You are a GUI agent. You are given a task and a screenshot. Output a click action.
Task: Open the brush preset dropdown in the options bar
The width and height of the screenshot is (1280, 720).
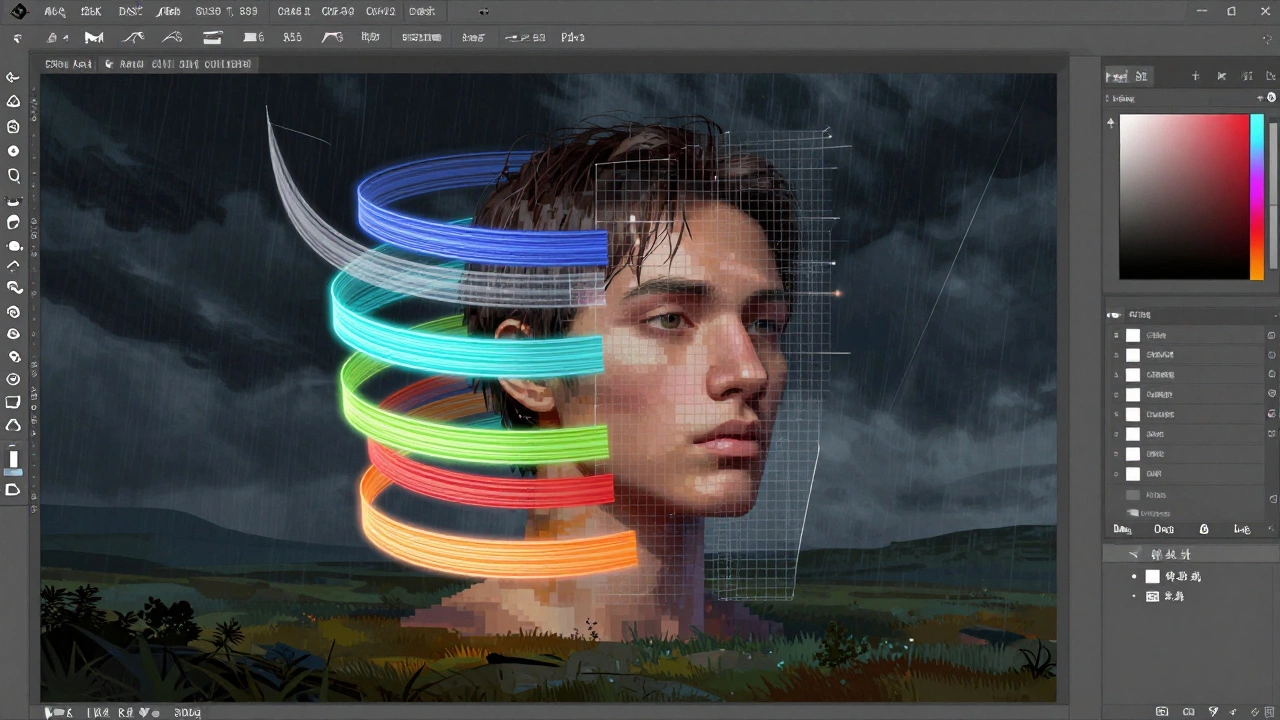pos(55,37)
